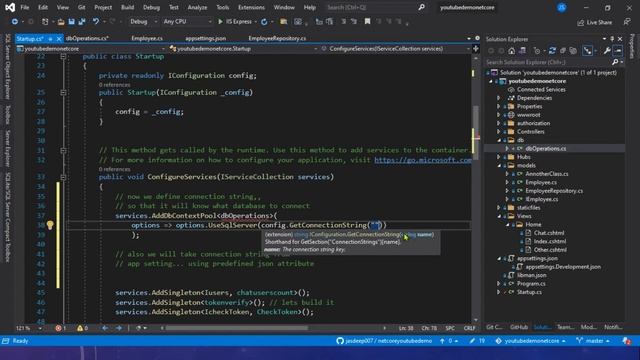Navigate backward with the editor footer's left arrow
Image resolution: width=640 pixels, height=360 pixels.
tap(105, 328)
